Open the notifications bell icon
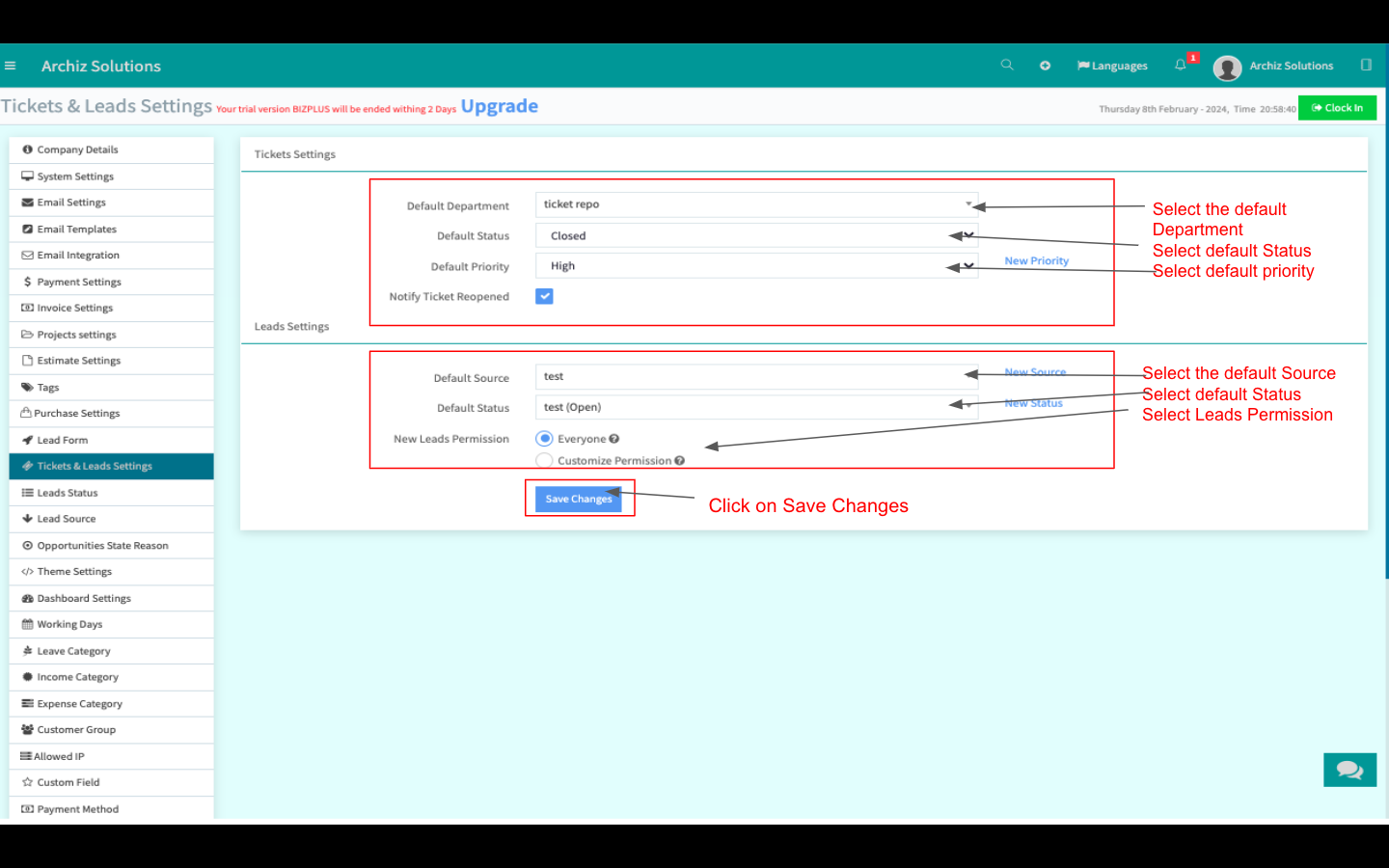The image size is (1389, 868). click(1180, 65)
